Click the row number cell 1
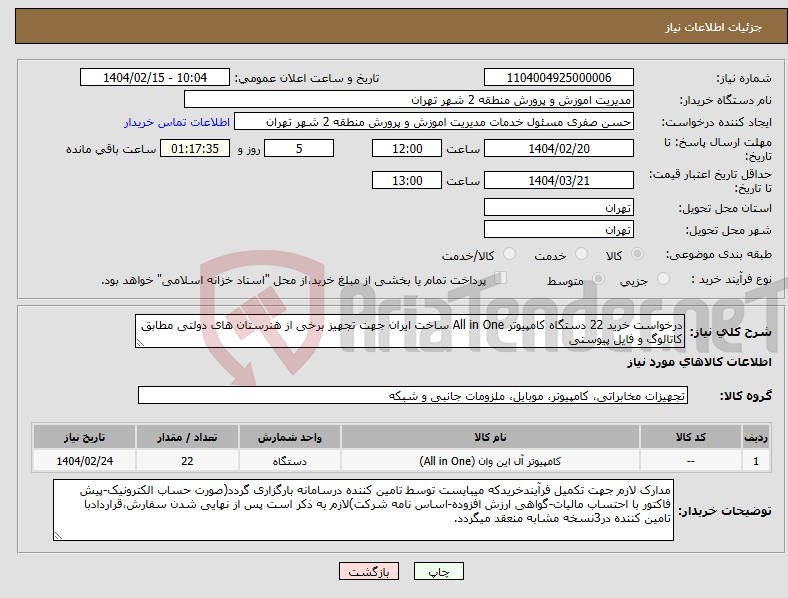Image resolution: width=788 pixels, height=598 pixels. point(756,461)
